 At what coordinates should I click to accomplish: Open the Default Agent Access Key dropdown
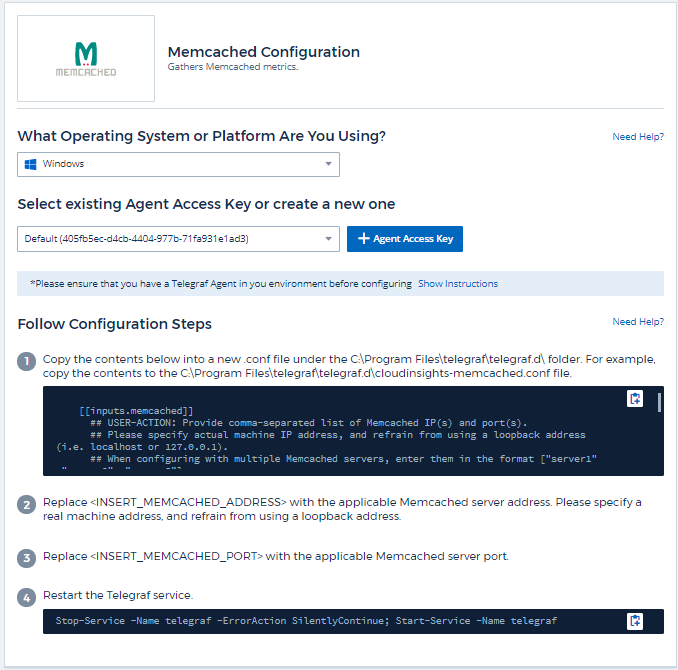point(170,239)
